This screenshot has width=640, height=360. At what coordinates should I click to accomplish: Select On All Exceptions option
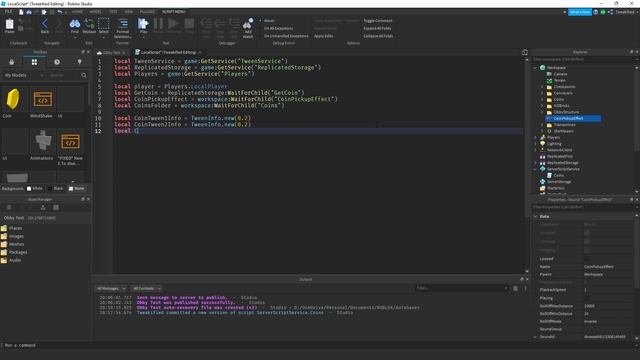[276, 29]
